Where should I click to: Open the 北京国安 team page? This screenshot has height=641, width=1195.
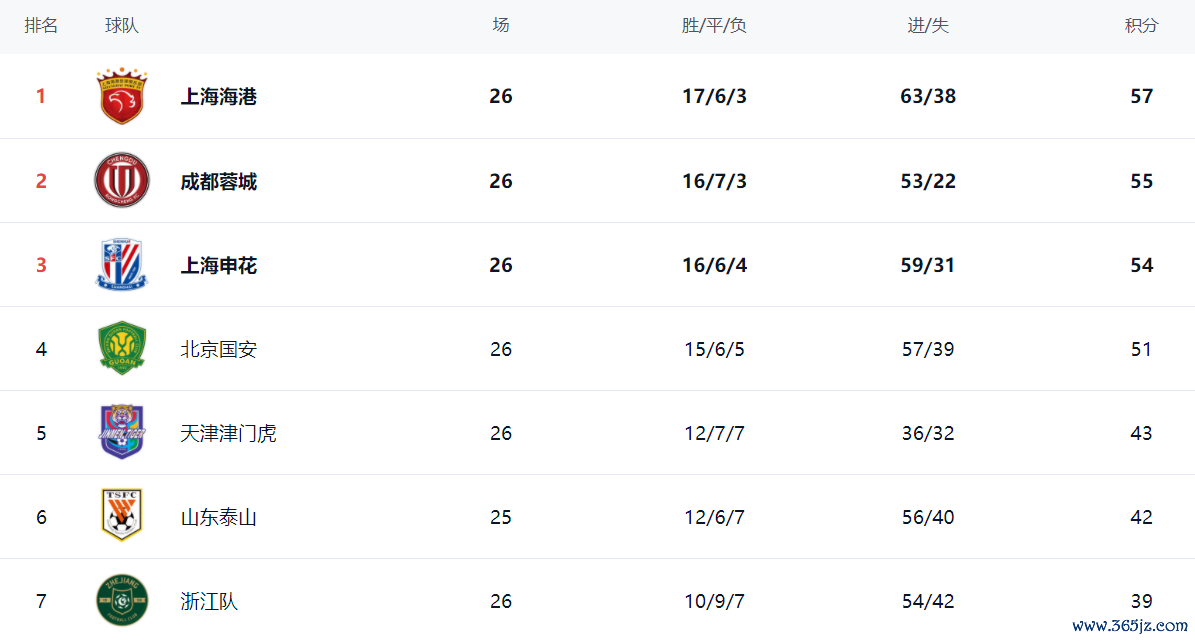(x=218, y=349)
